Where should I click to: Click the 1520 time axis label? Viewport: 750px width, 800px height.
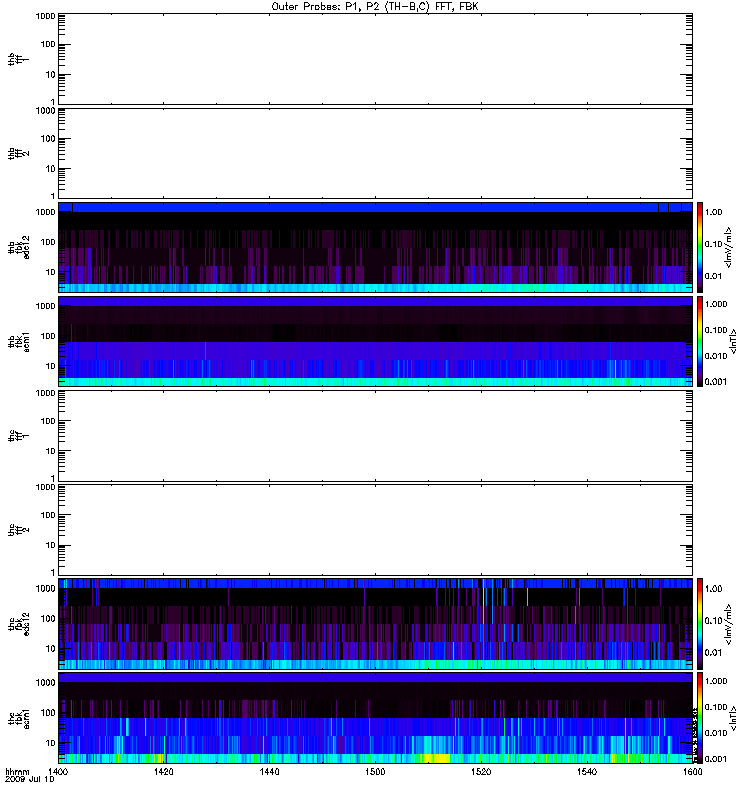(481, 771)
